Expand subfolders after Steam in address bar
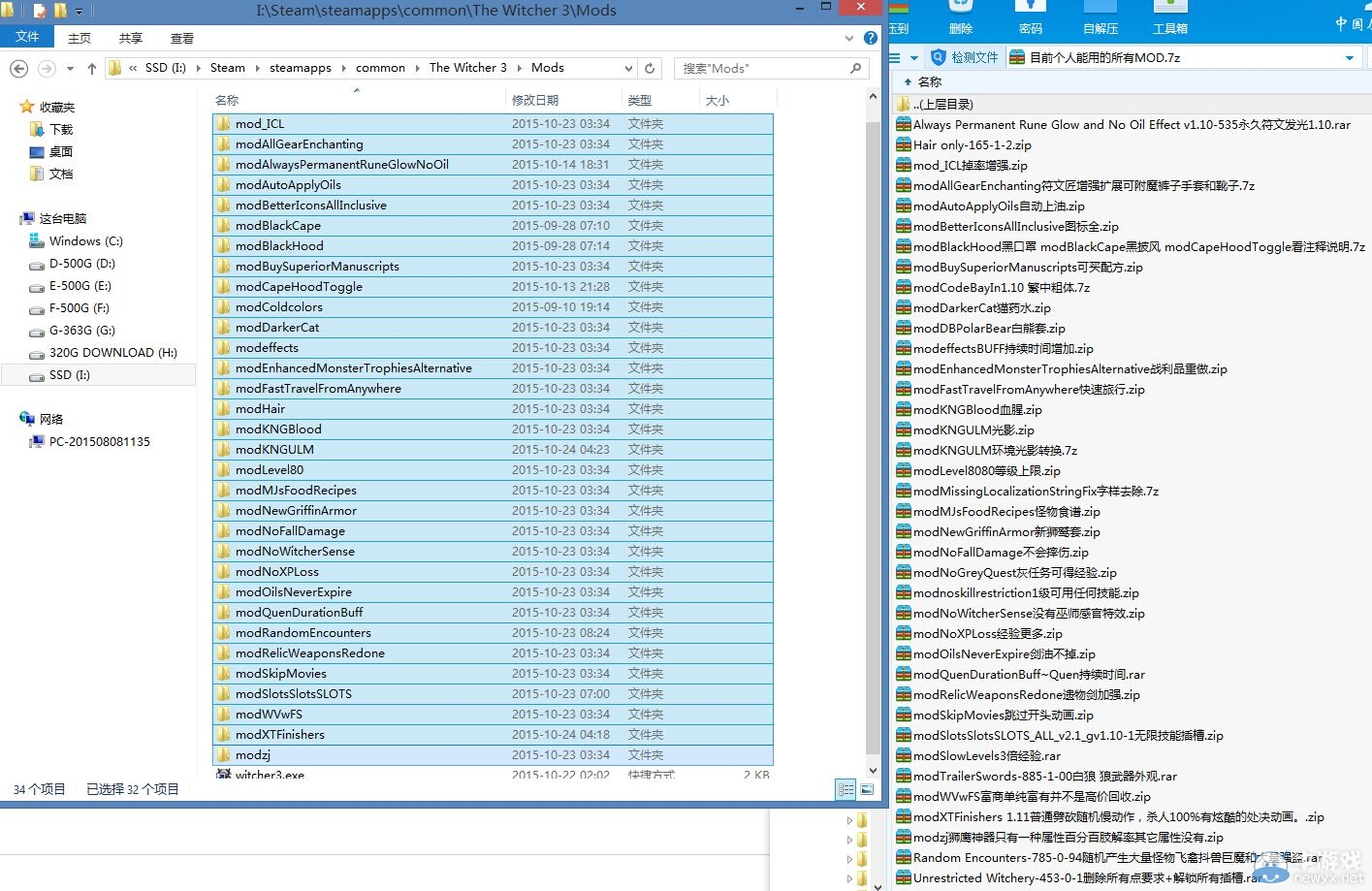Viewport: 1372px width, 891px height. coord(258,68)
